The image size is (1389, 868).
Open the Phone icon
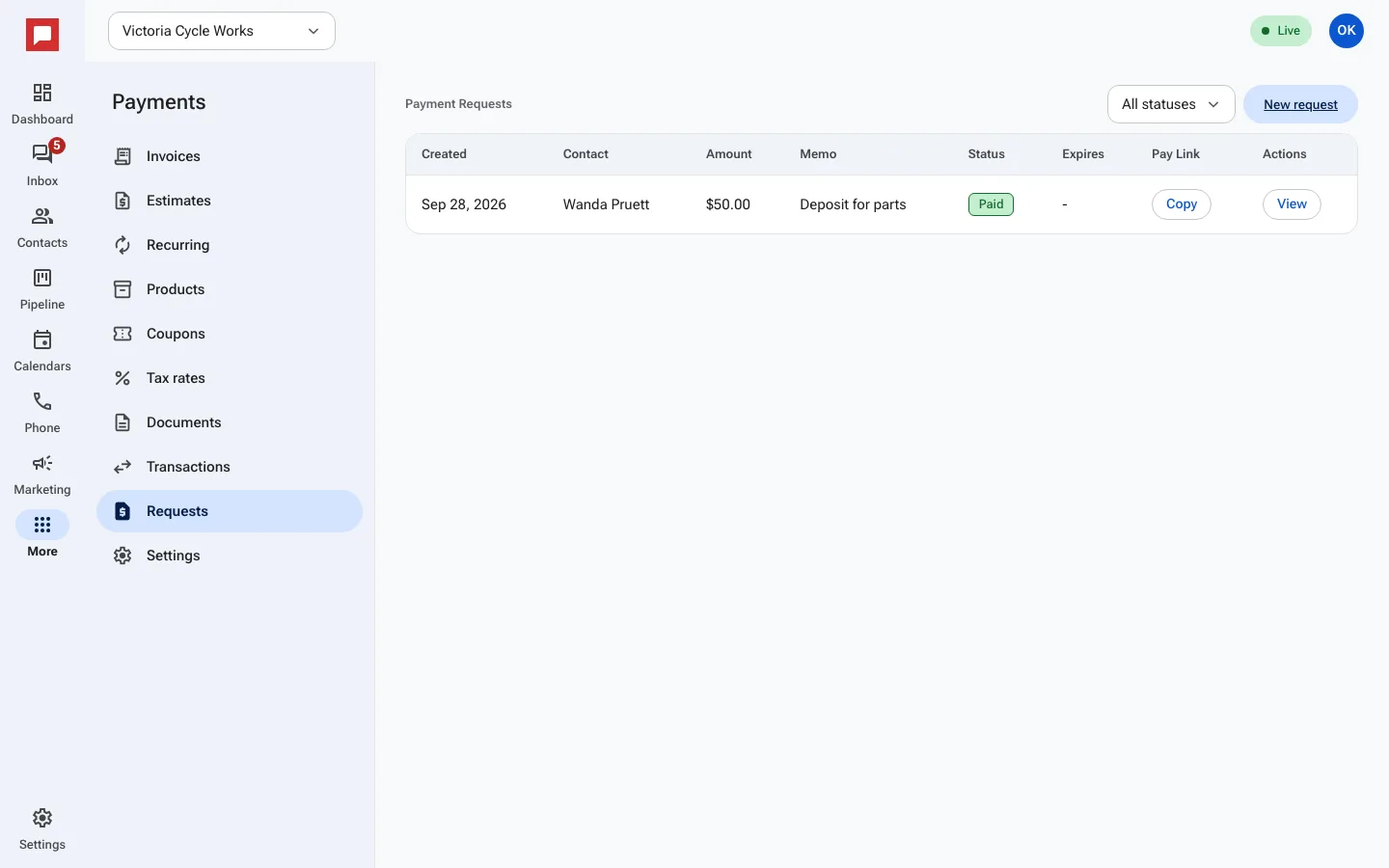pyautogui.click(x=42, y=401)
